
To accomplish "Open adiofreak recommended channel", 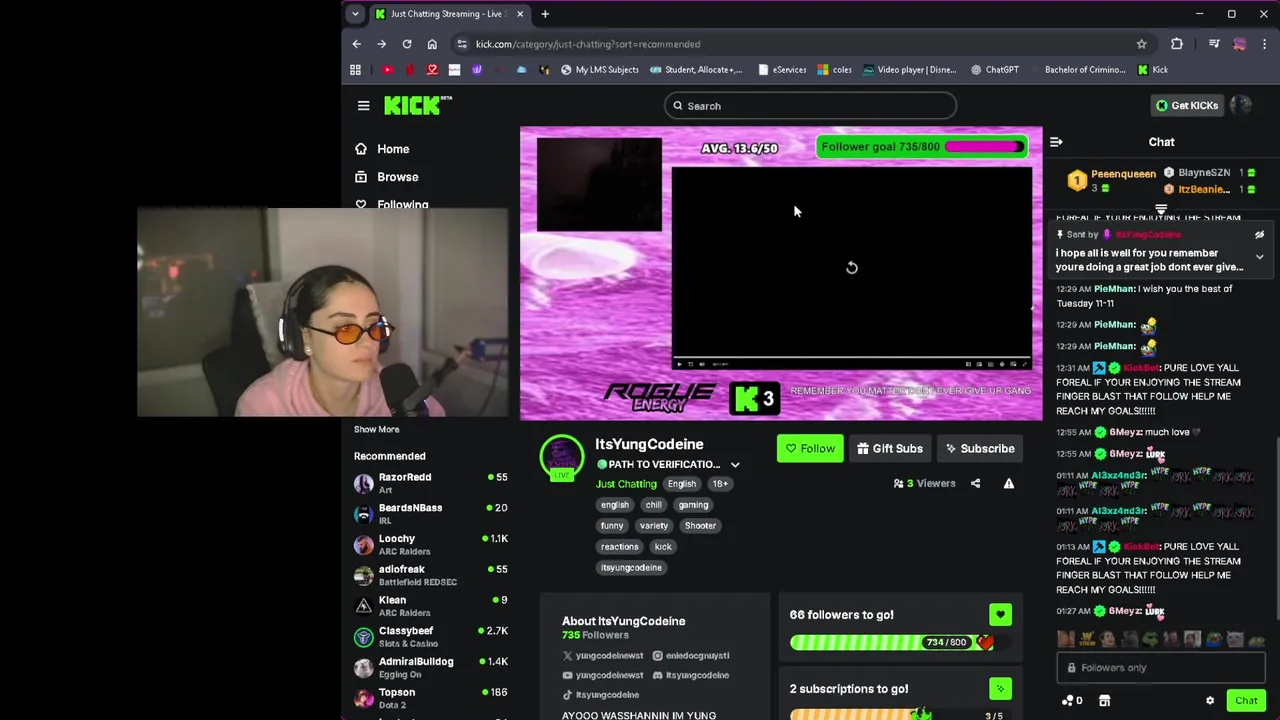I will click(430, 576).
